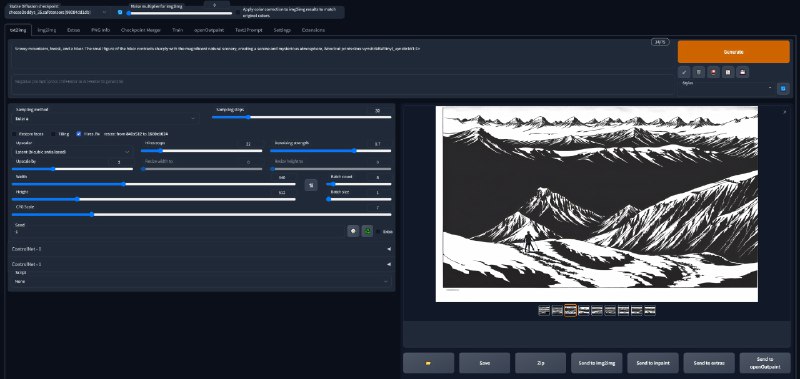Click Send to extras button

tap(709, 363)
